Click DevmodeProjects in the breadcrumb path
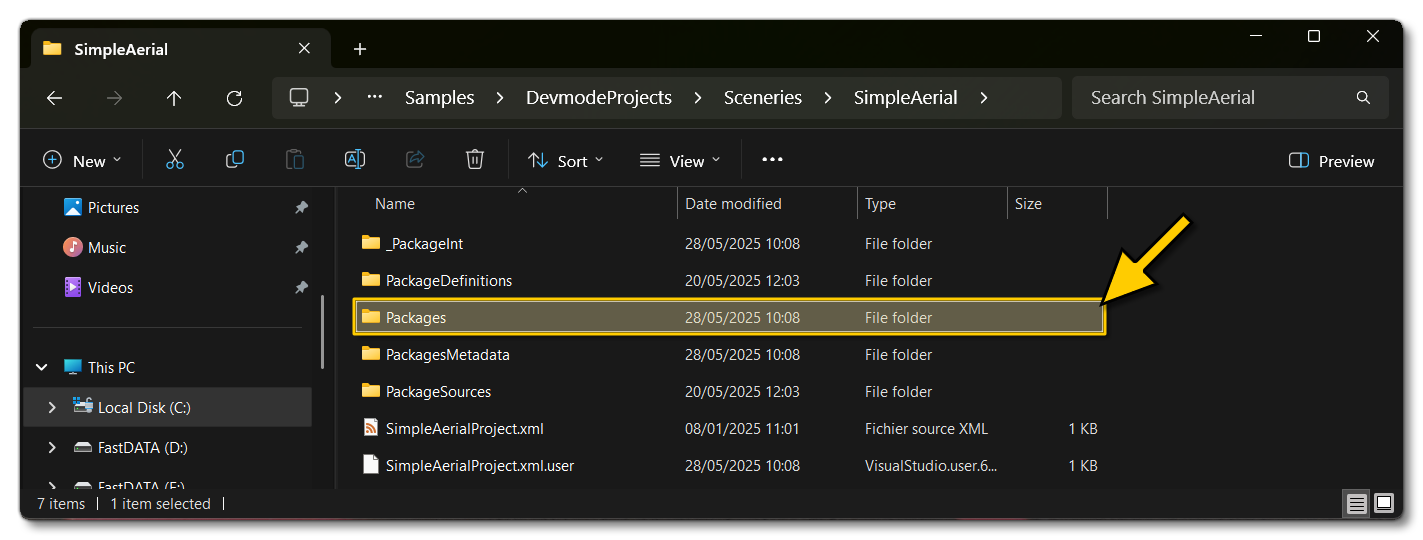The width and height of the screenshot is (1423, 540). (598, 98)
